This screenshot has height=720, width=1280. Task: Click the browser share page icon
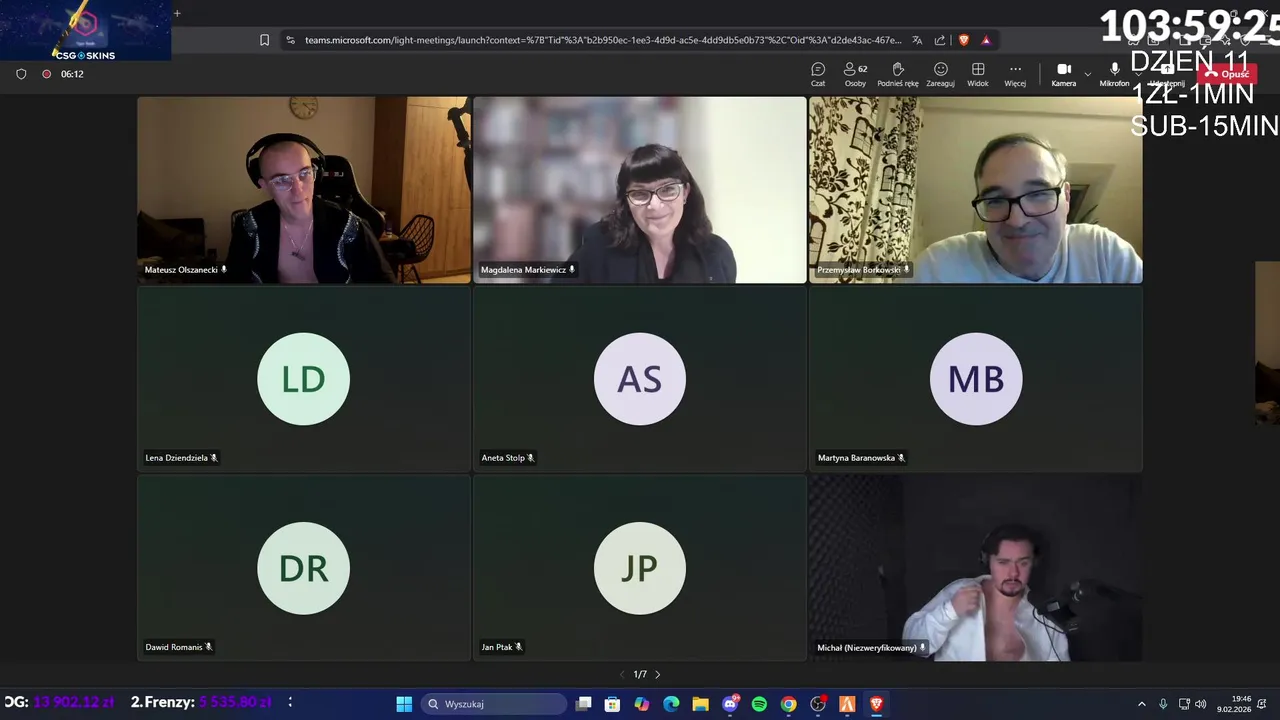point(940,40)
